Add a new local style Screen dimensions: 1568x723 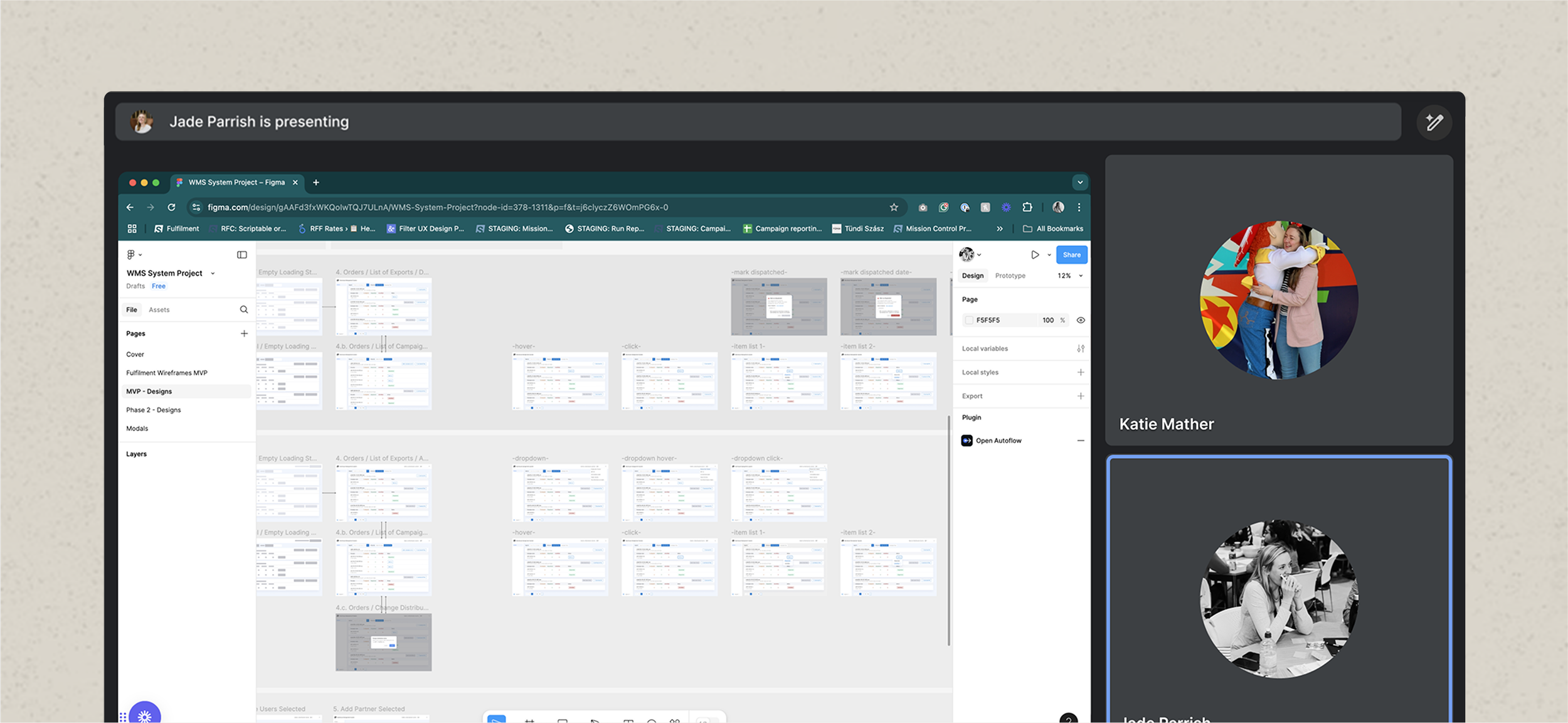point(1081,372)
